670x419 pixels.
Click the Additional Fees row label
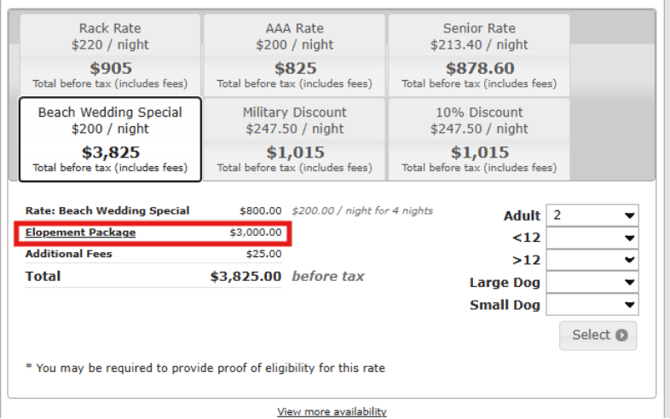[x=69, y=254]
